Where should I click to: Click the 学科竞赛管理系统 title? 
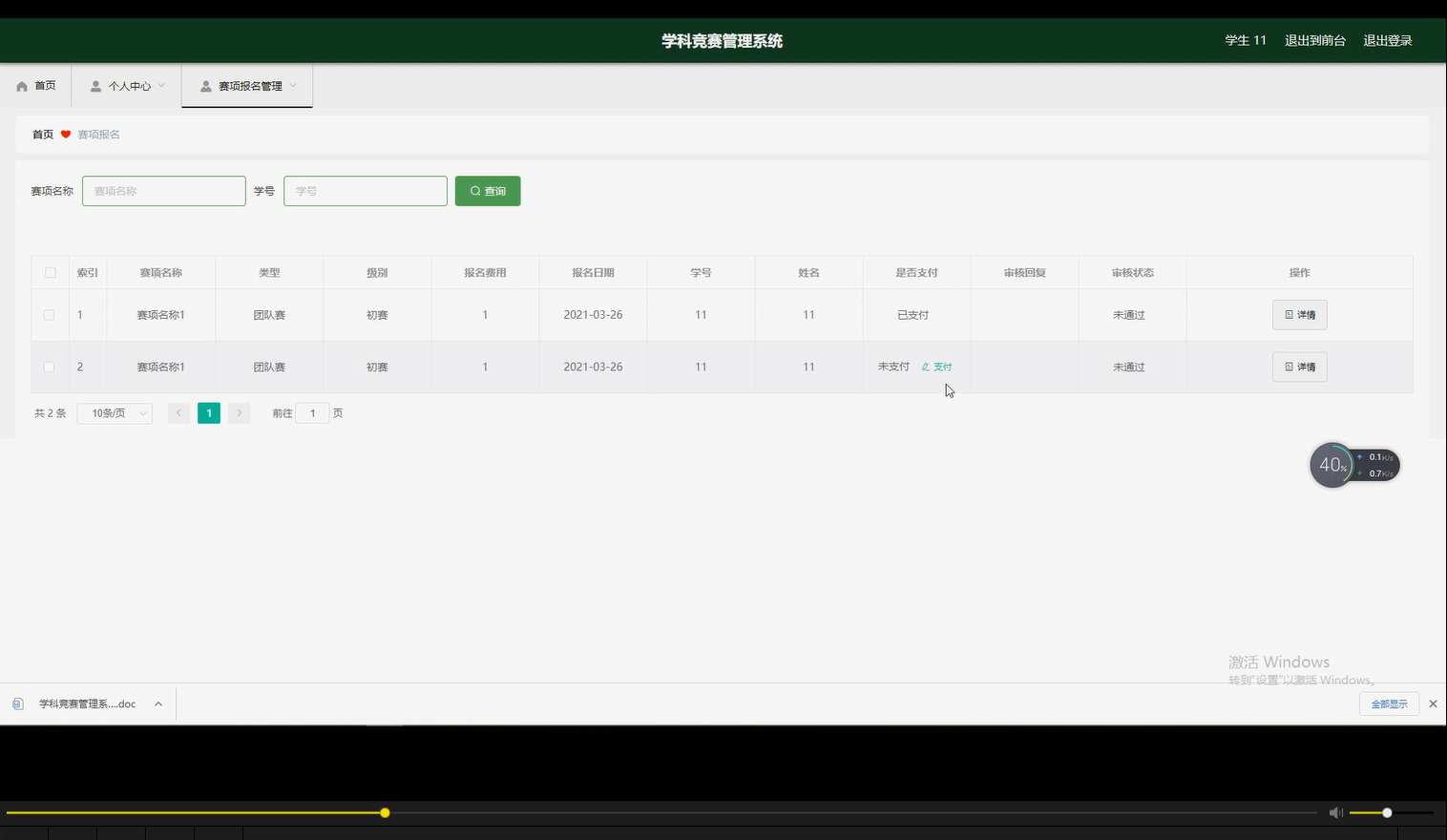723,41
